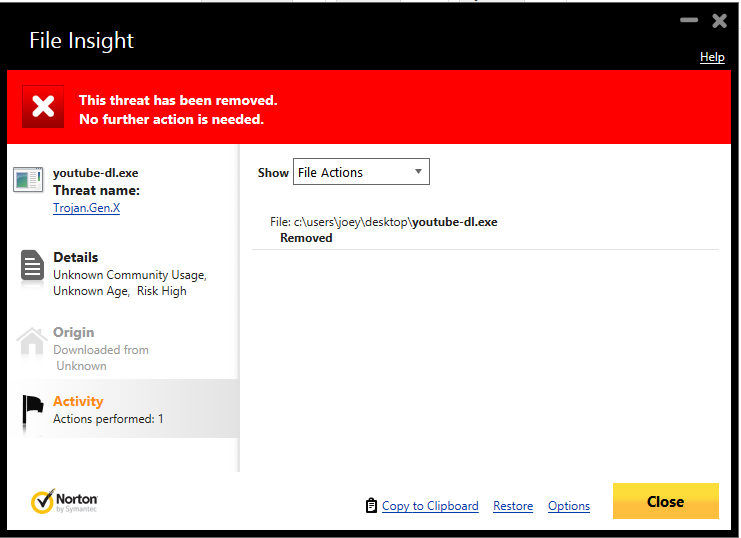Screen dimensions: 741x538
Task: Click Restore to restore the file
Action: (x=513, y=506)
